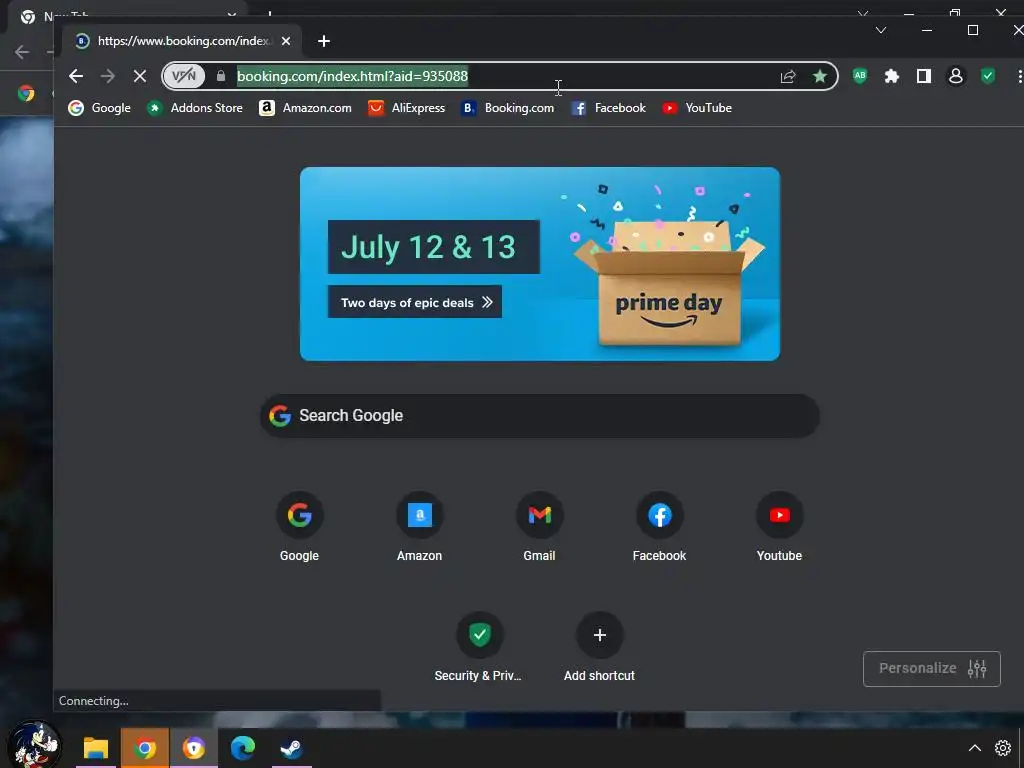The image size is (1024, 768).
Task: Click Chrome icon in the taskbar
Action: point(145,748)
